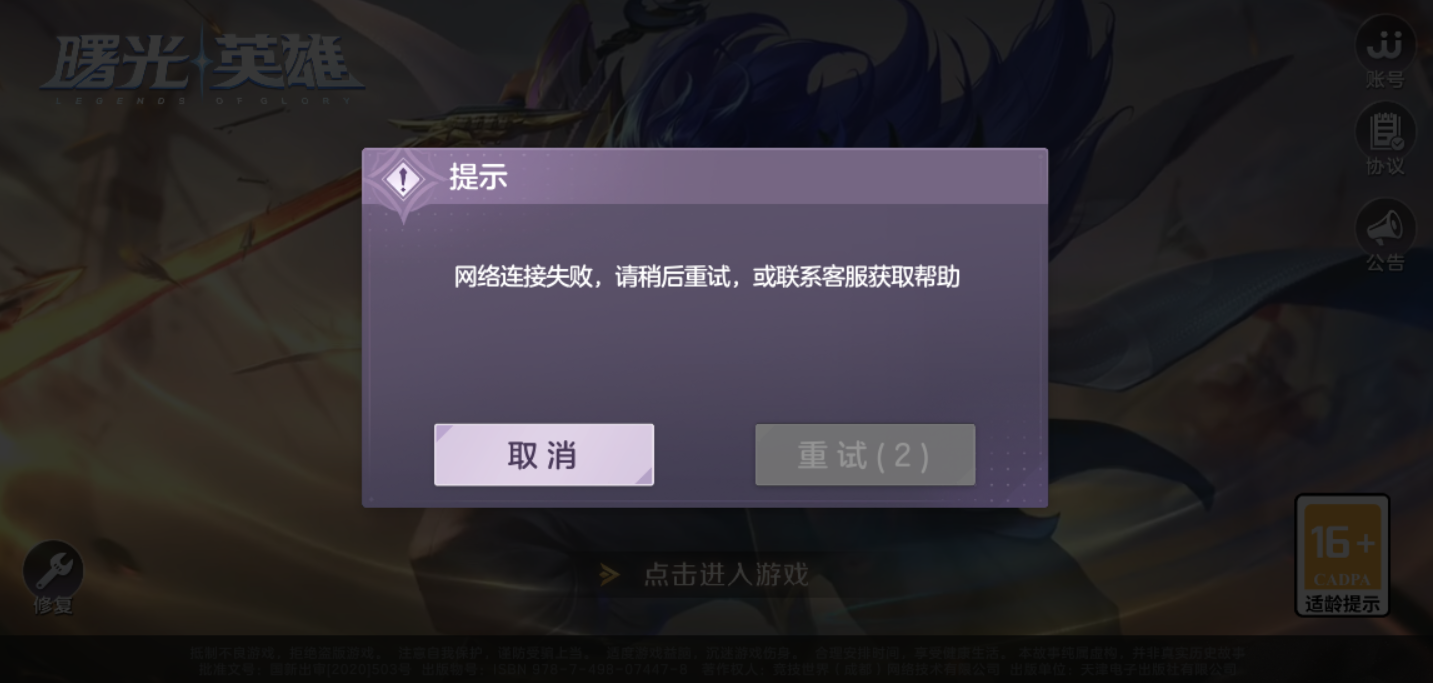Click the 曙光英雄 game logo
The image size is (1433, 683).
click(202, 62)
